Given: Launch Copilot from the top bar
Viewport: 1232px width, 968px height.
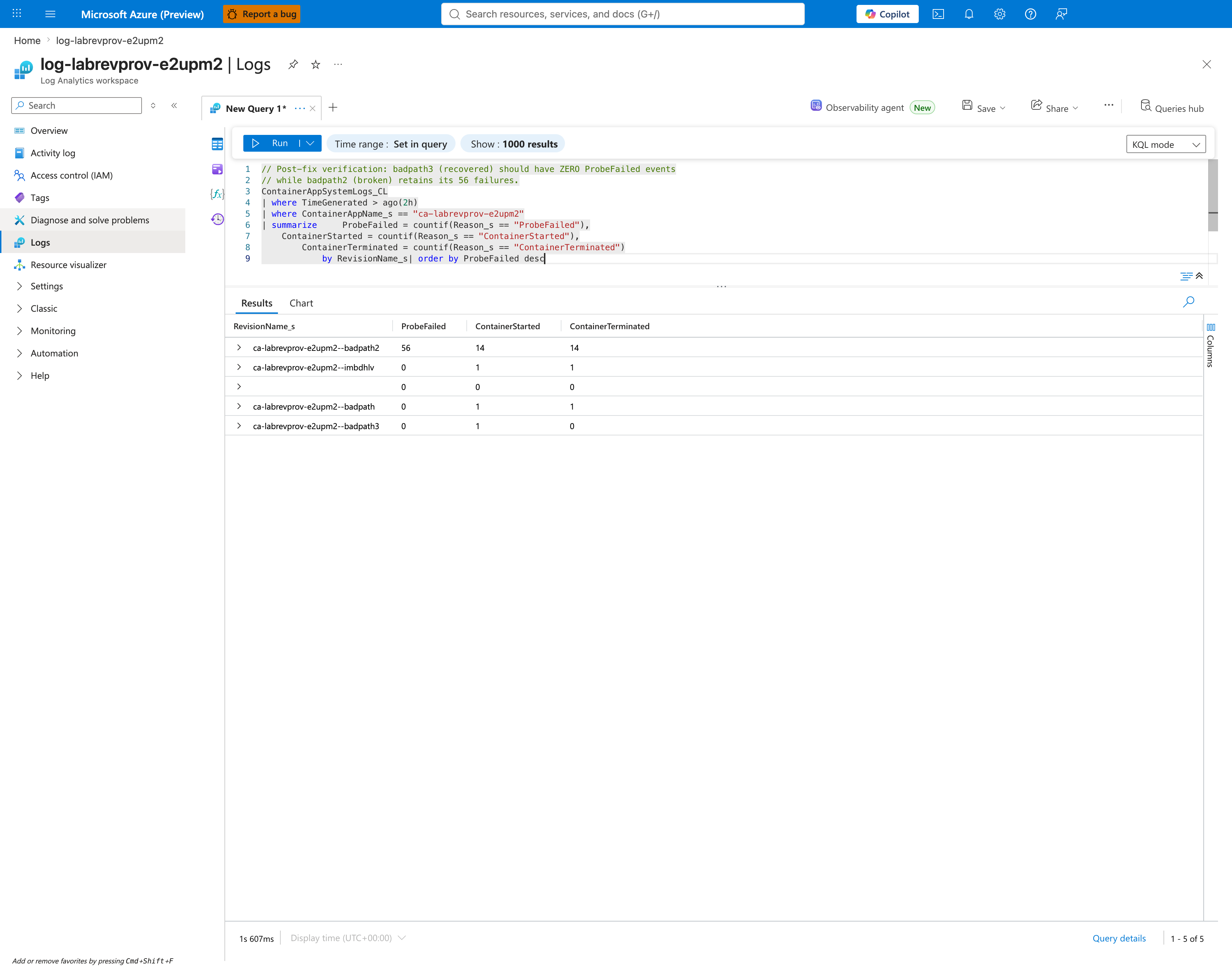Looking at the screenshot, I should coord(887,14).
